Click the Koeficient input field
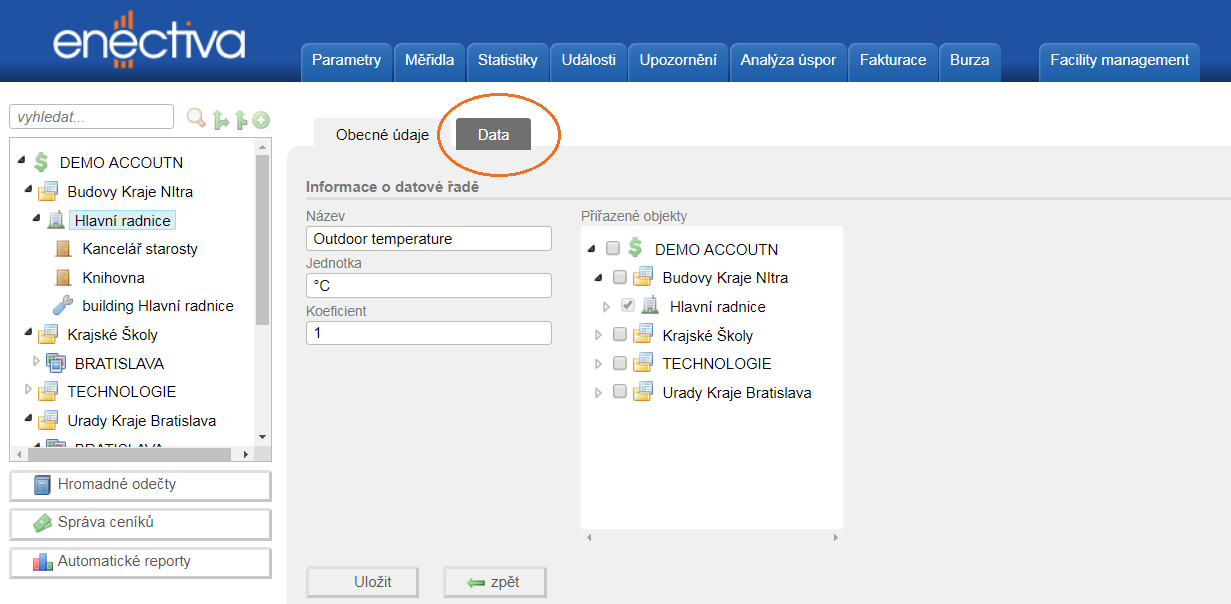This screenshot has width=1231, height=604. coord(428,333)
